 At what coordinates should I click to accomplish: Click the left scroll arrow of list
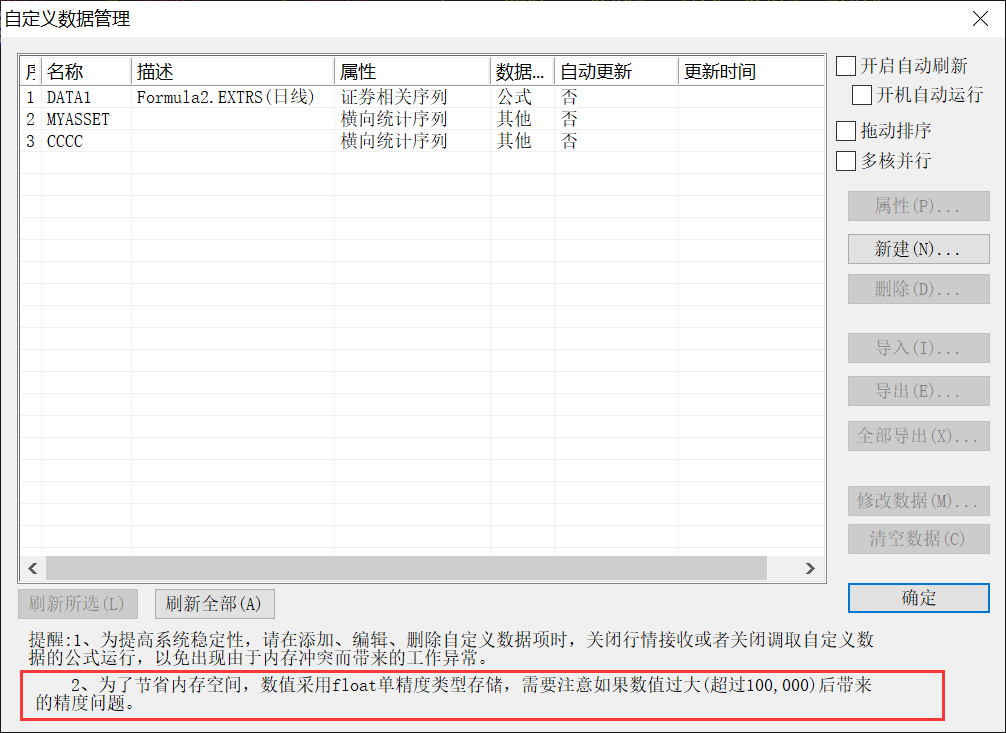tap(33, 568)
